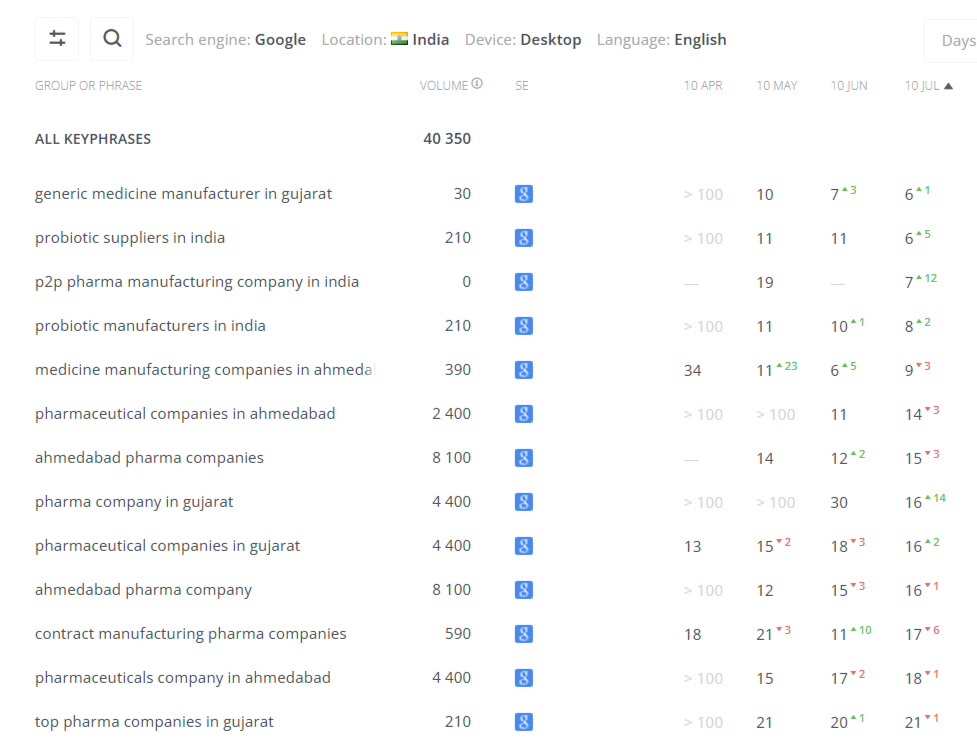
Task: Click Google icon for pharmaceutical companies in ahmedabad
Action: coord(523,414)
